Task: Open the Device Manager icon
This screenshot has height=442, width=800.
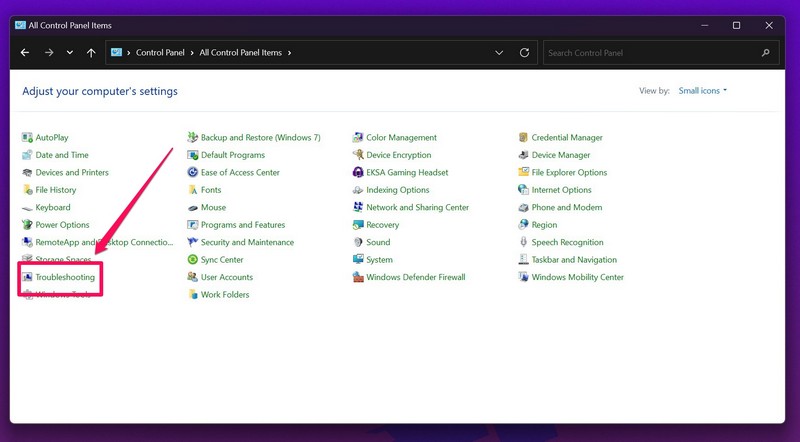Action: pyautogui.click(x=523, y=155)
